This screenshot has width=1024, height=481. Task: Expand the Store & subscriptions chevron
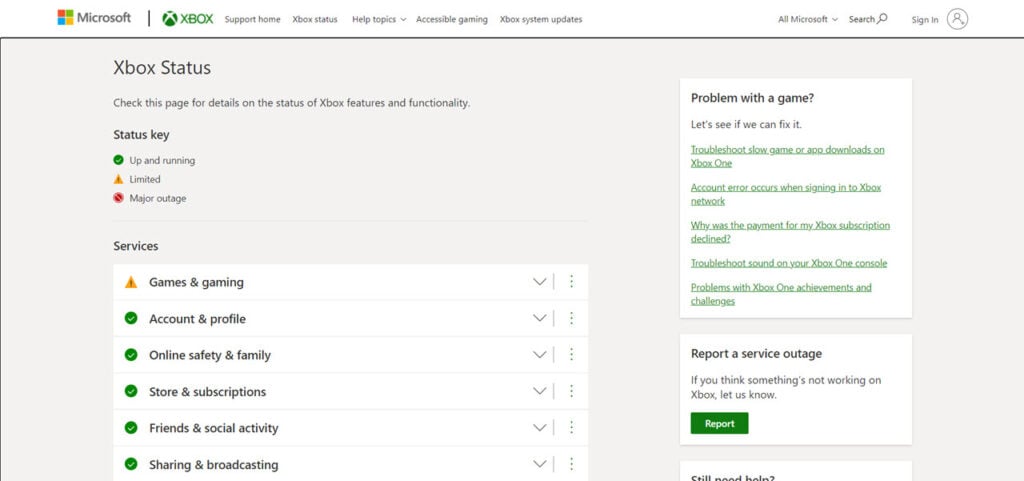click(x=539, y=392)
